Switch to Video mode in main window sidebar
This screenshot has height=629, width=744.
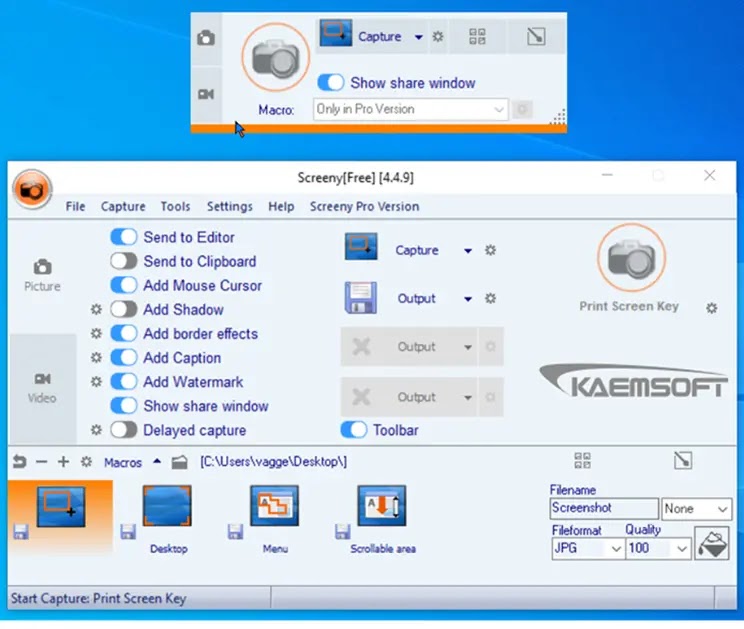click(x=42, y=388)
